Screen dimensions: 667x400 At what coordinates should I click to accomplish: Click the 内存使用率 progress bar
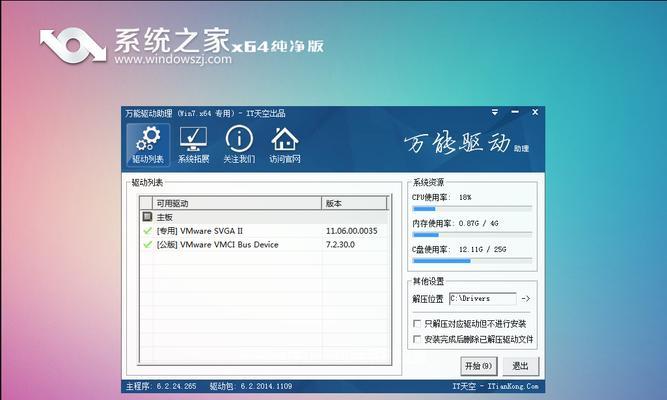(472, 234)
